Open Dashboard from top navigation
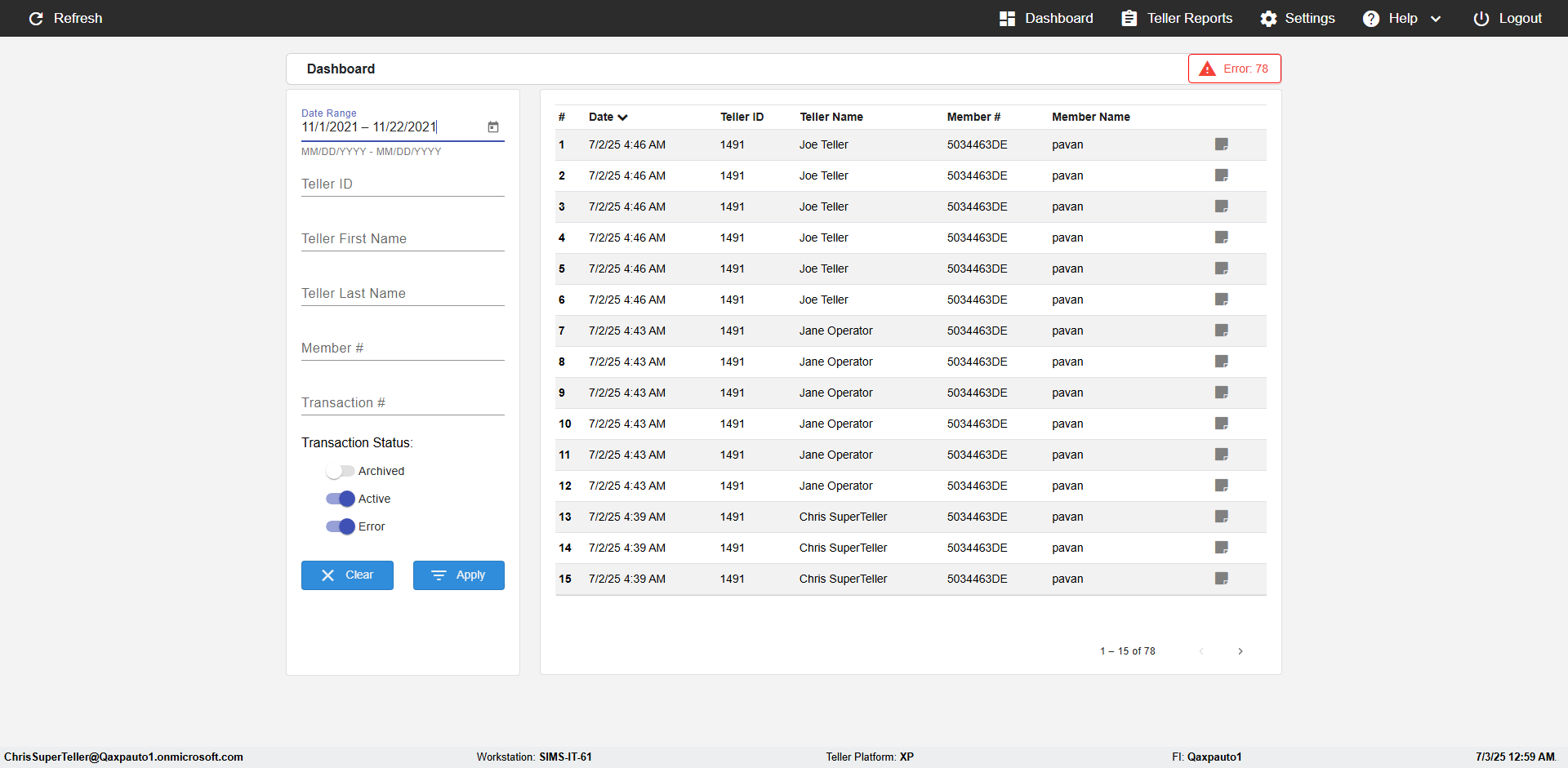This screenshot has height=768, width=1568. click(1046, 18)
